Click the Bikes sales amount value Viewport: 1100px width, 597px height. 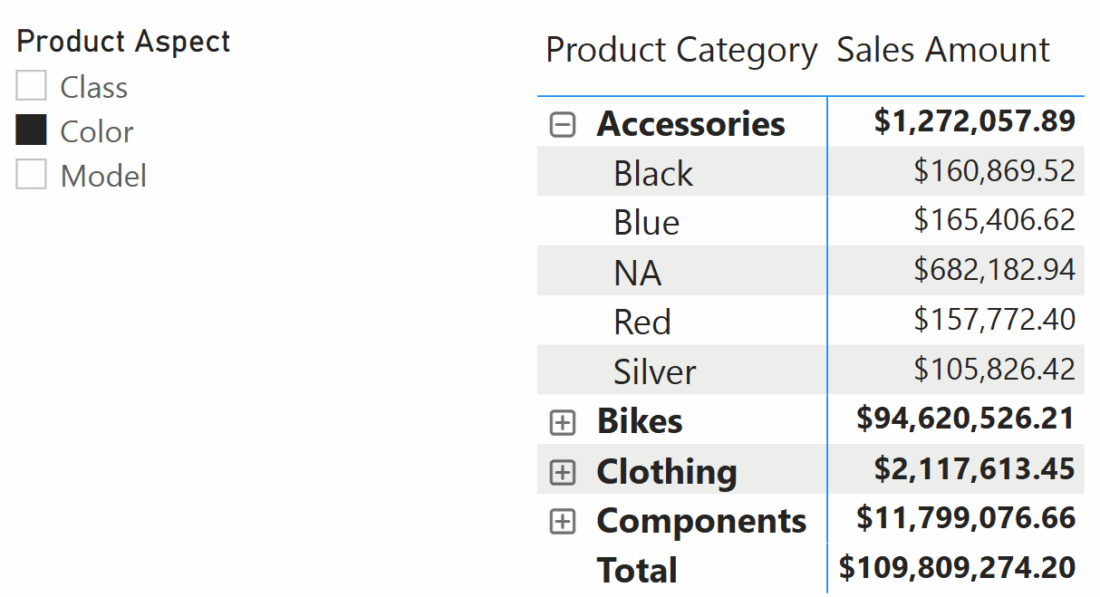[x=965, y=419]
